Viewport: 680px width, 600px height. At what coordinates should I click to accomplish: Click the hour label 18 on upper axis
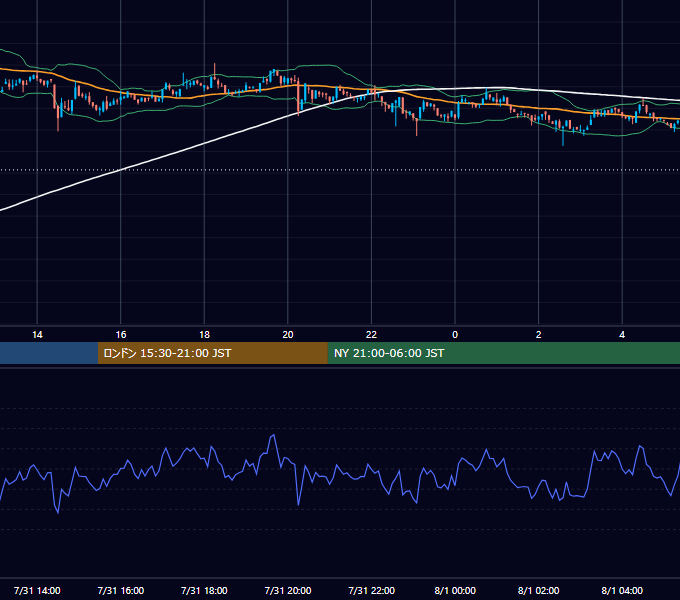pyautogui.click(x=204, y=335)
